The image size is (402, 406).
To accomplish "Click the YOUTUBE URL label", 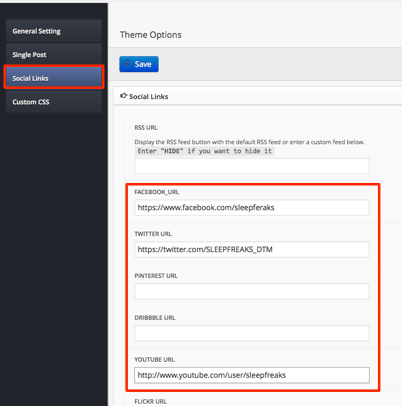I will click(154, 360).
